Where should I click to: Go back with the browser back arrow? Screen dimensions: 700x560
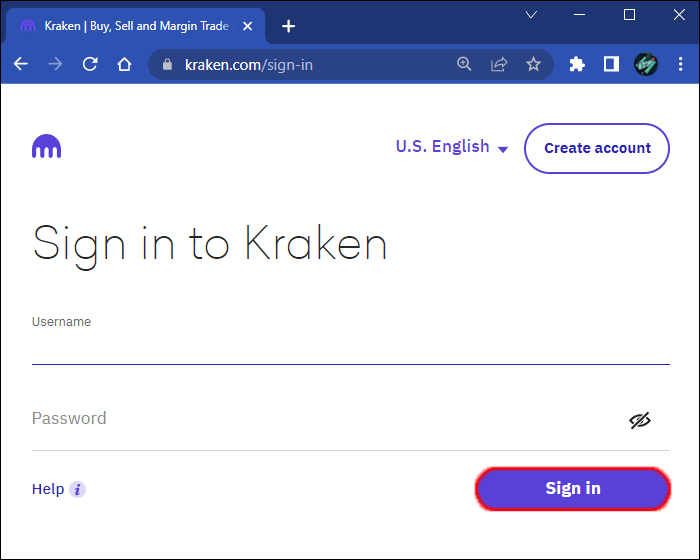coord(21,64)
